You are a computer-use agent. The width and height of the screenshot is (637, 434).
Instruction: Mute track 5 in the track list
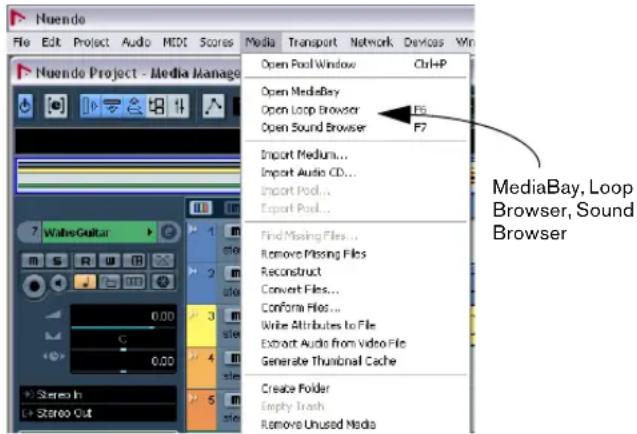pos(234,400)
